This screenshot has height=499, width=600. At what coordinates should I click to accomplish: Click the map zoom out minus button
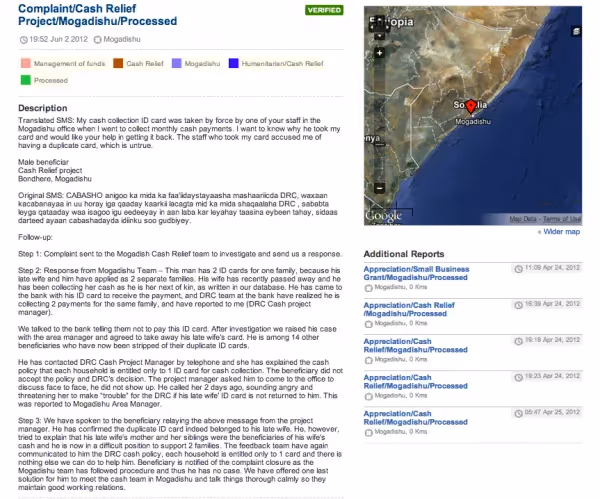coord(379,188)
